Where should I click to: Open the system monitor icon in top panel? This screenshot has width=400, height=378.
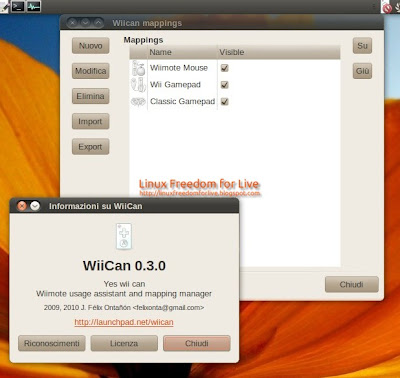tap(34, 6)
